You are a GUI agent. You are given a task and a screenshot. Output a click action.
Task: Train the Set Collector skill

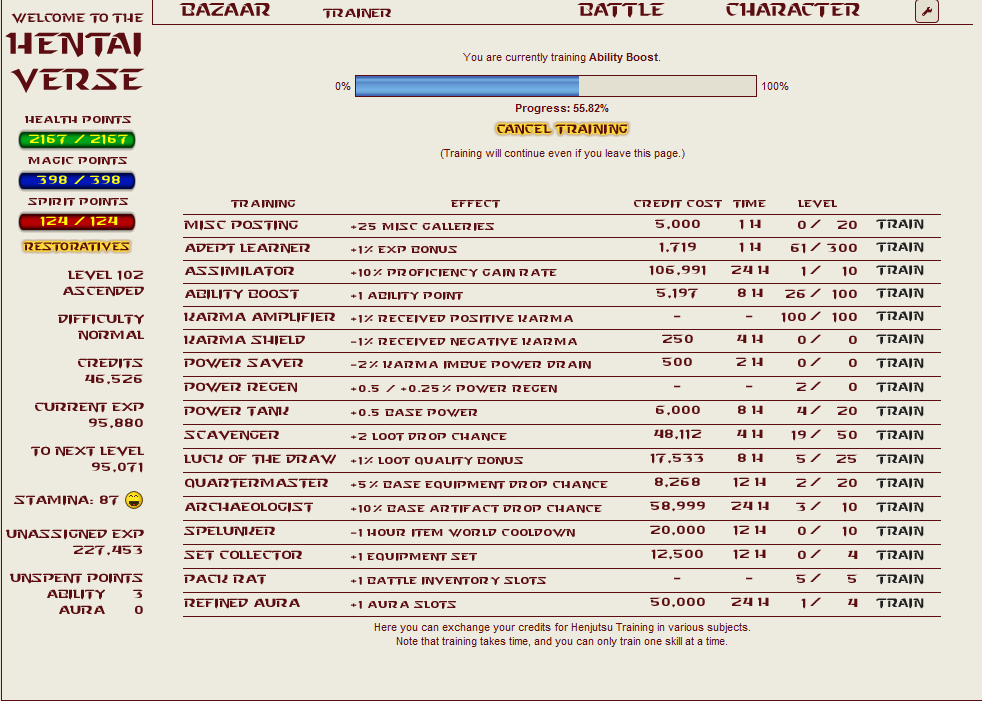(900, 555)
